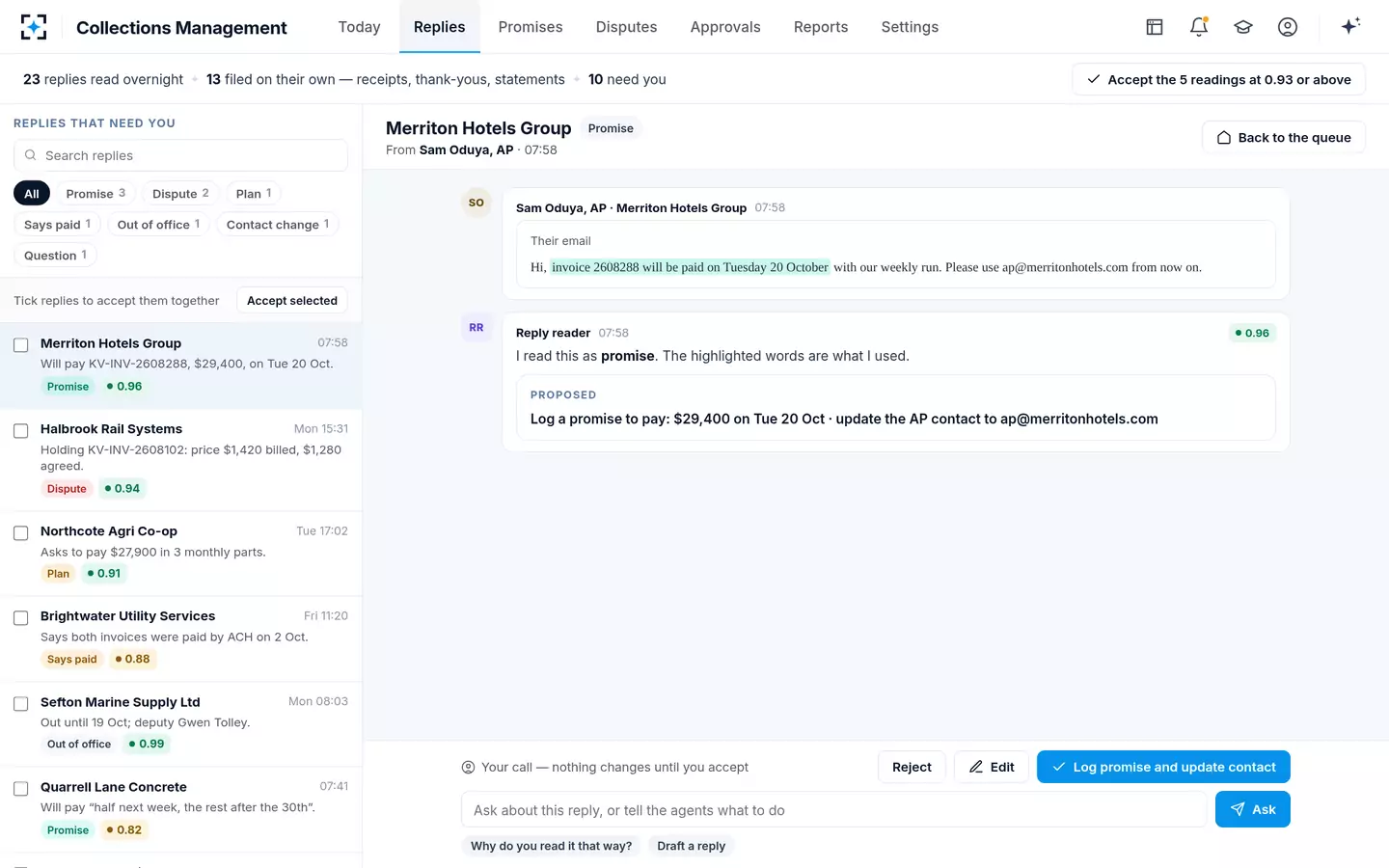Filter replies by Question chip
Screen dimensions: 1389x868
click(56, 256)
